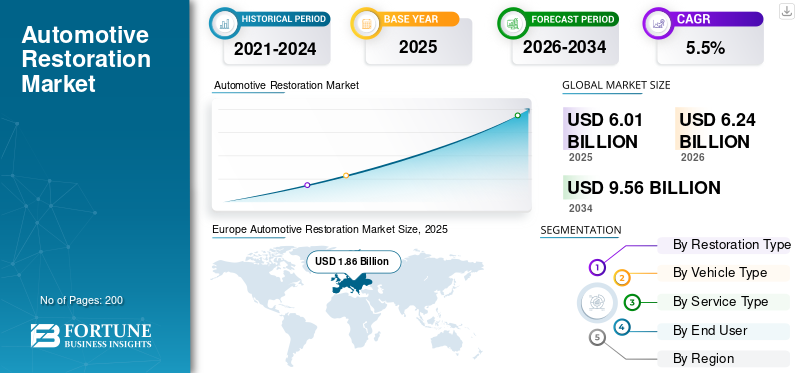Viewport: 800px width, 373px height.
Task: Select the By Restoration Type label
Action: [732, 245]
